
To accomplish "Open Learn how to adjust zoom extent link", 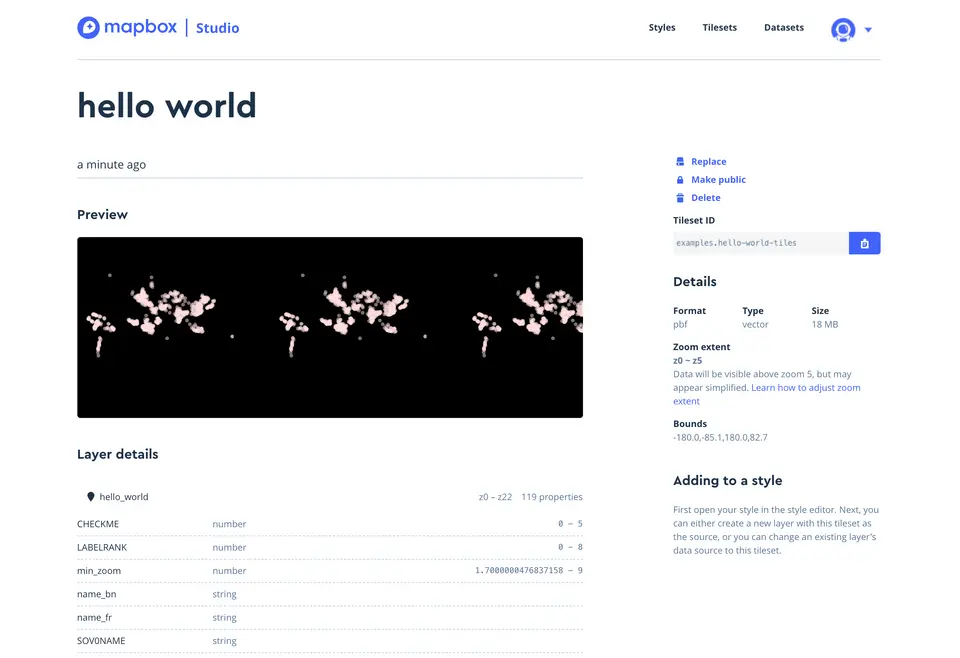I will [805, 388].
